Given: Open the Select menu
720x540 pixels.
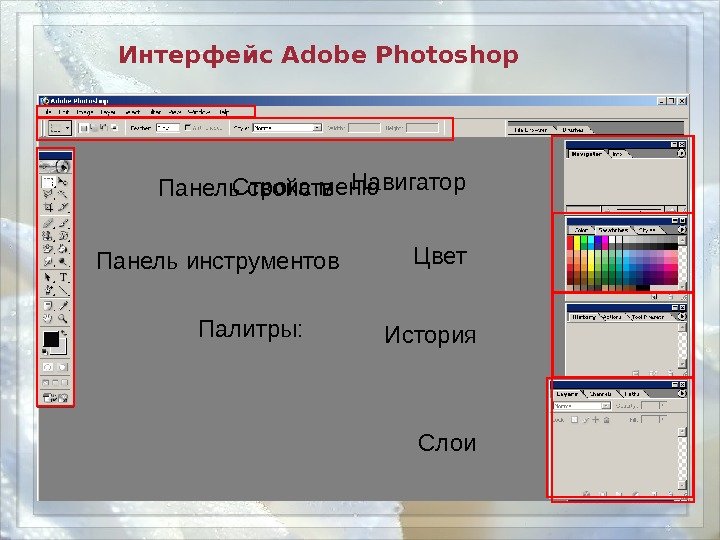Looking at the screenshot, I should 132,112.
